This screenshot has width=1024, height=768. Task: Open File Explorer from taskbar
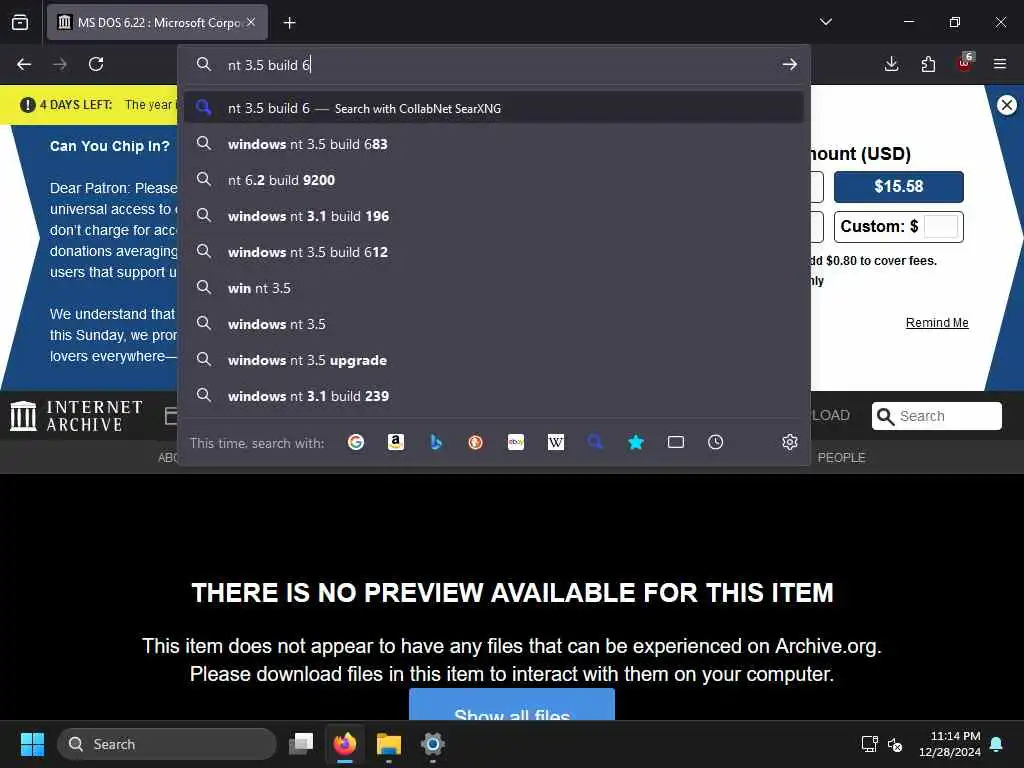389,744
